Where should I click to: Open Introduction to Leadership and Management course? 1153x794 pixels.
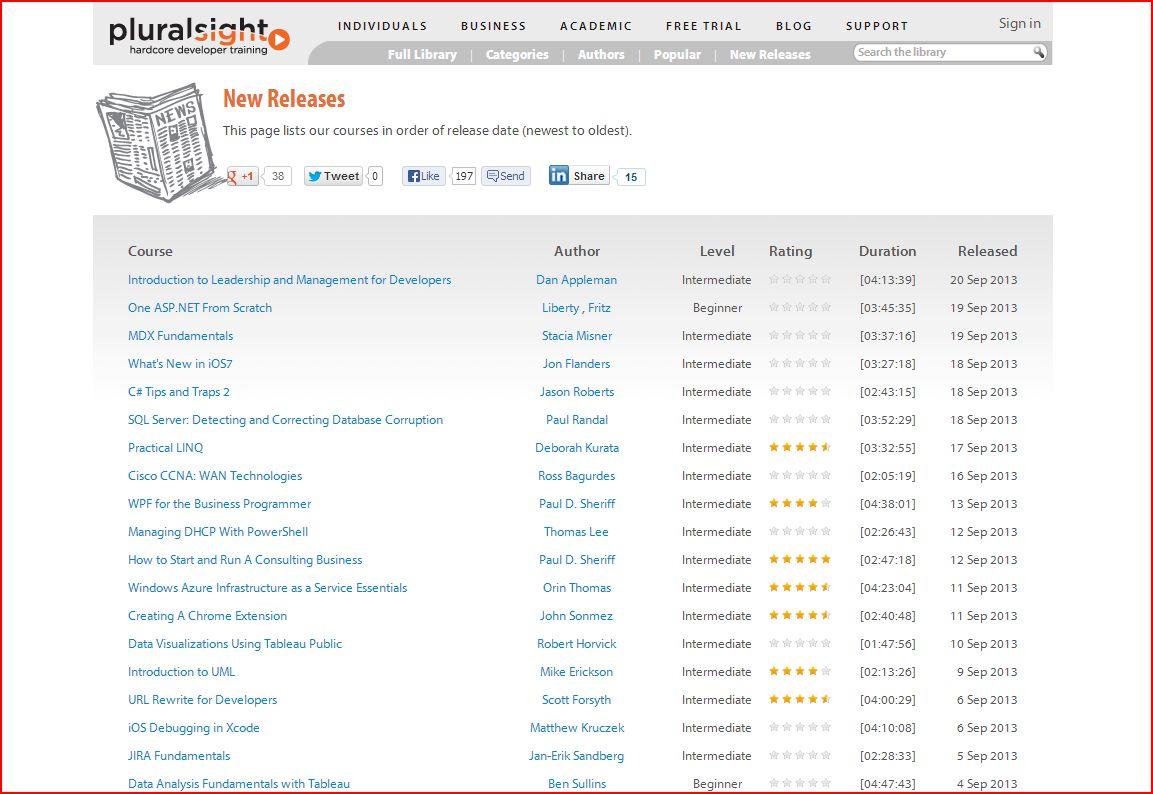290,280
